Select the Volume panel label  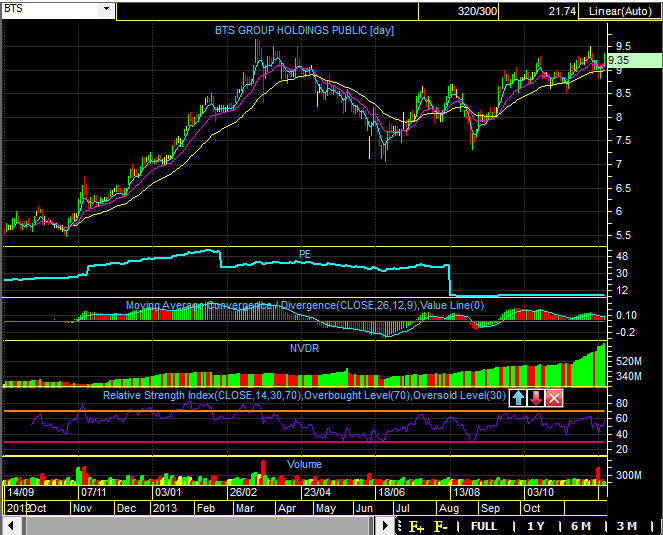(304, 465)
